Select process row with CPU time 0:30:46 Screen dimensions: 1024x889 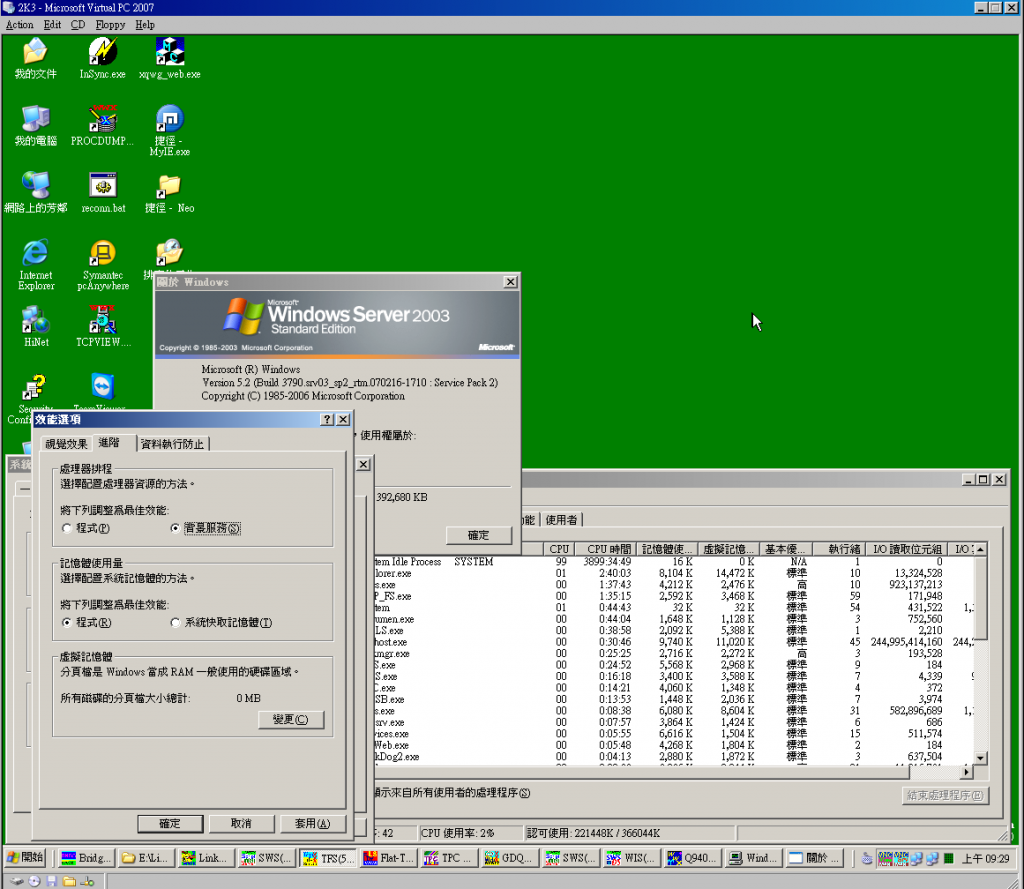click(x=674, y=642)
